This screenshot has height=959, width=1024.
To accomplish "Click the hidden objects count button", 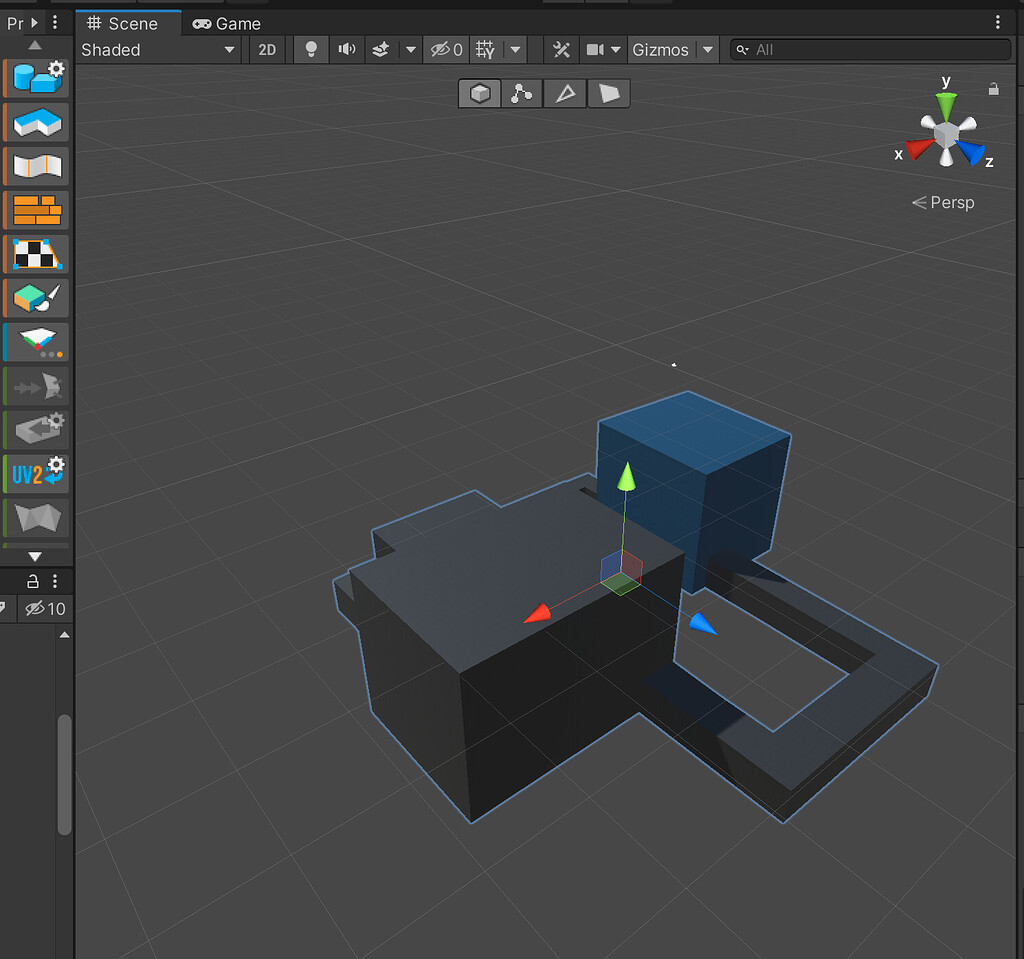I will (445, 49).
